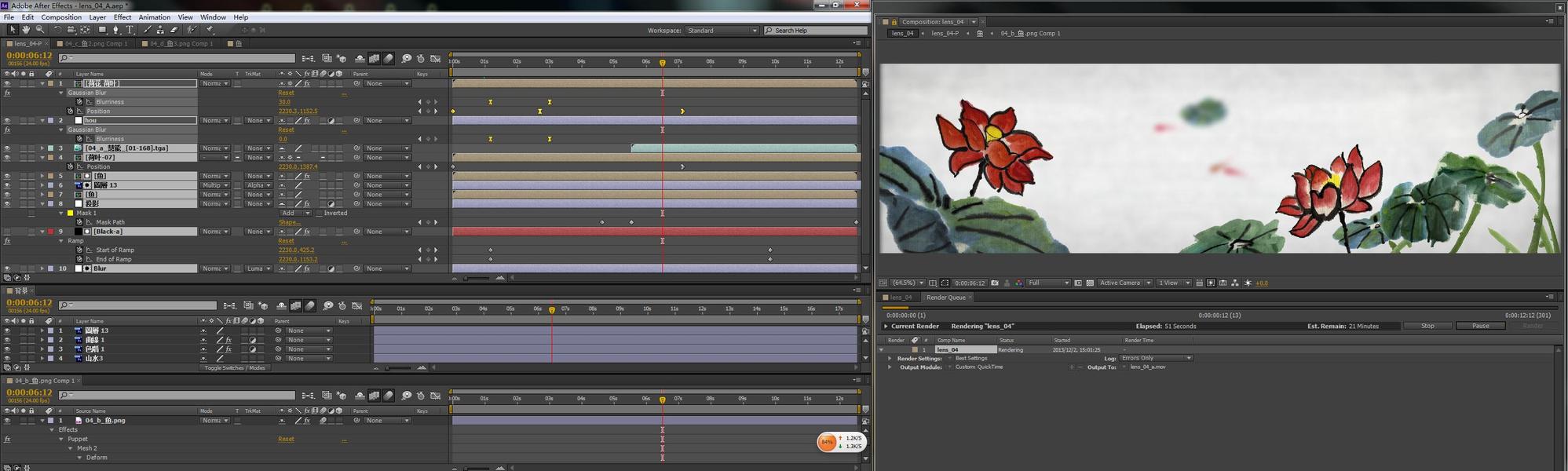Click Take Snapshot camera icon in viewer

coord(994,283)
